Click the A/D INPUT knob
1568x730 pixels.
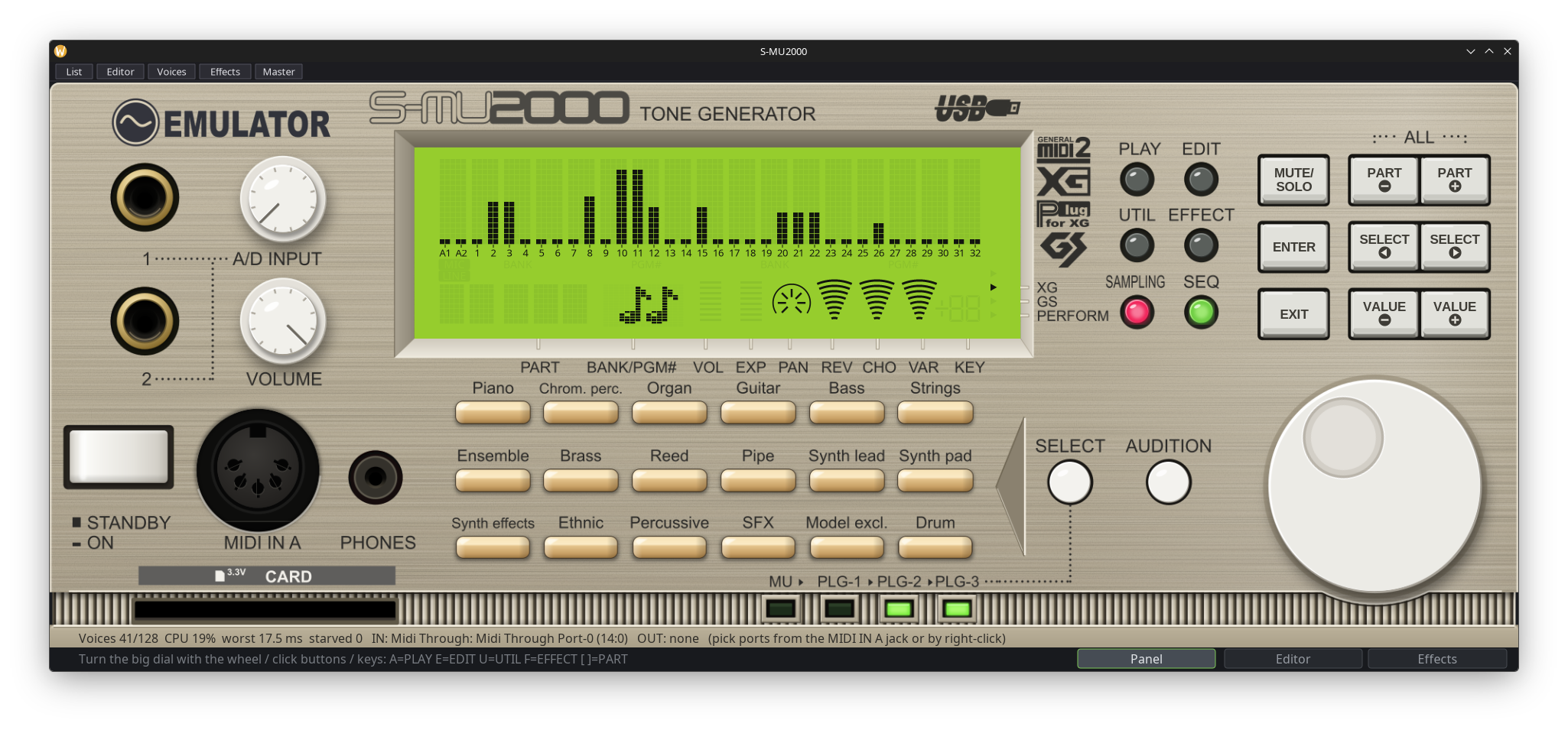click(x=283, y=199)
